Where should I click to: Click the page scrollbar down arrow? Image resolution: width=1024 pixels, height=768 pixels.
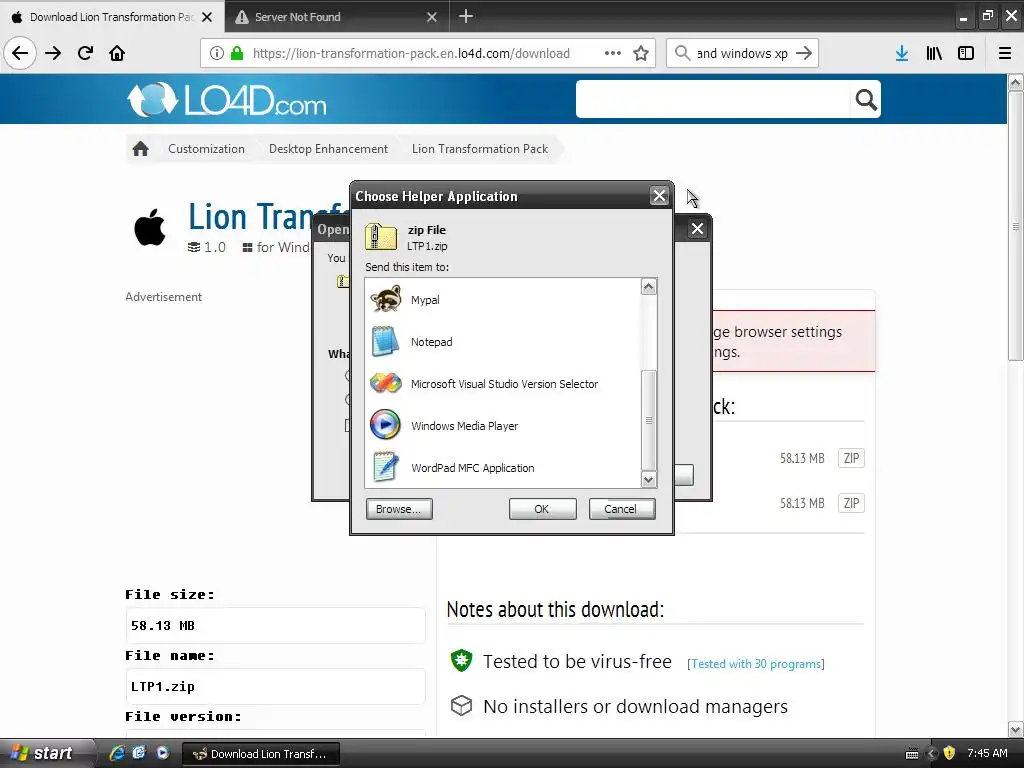pyautogui.click(x=1016, y=729)
